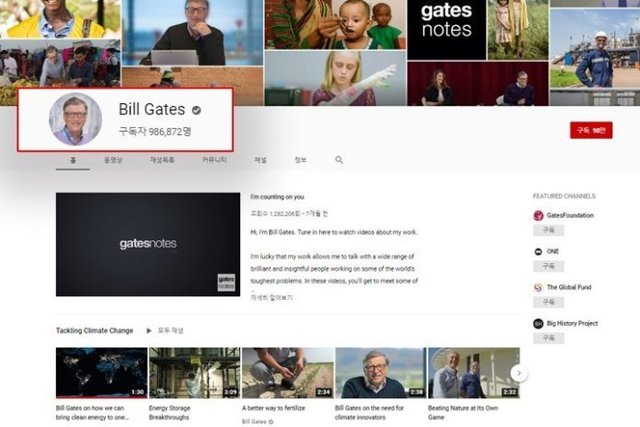Open Tackling Climate Change playlist title

pos(94,330)
